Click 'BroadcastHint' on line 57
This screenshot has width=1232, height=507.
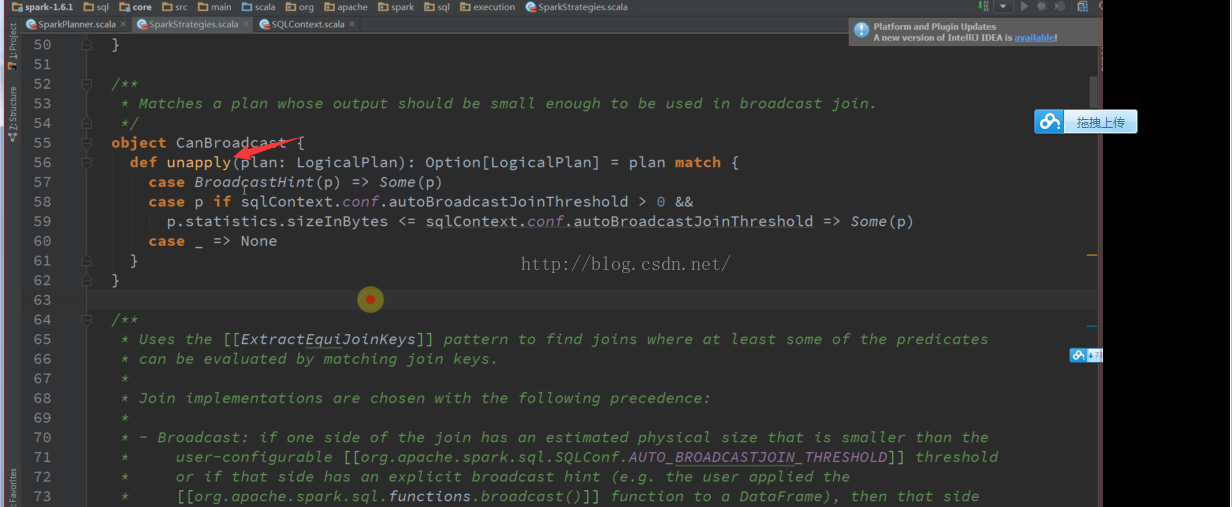point(254,182)
